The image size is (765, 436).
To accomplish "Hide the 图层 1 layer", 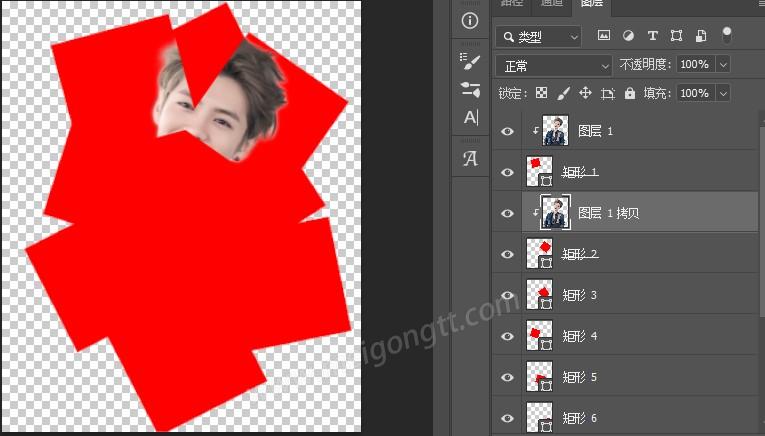I will point(507,131).
